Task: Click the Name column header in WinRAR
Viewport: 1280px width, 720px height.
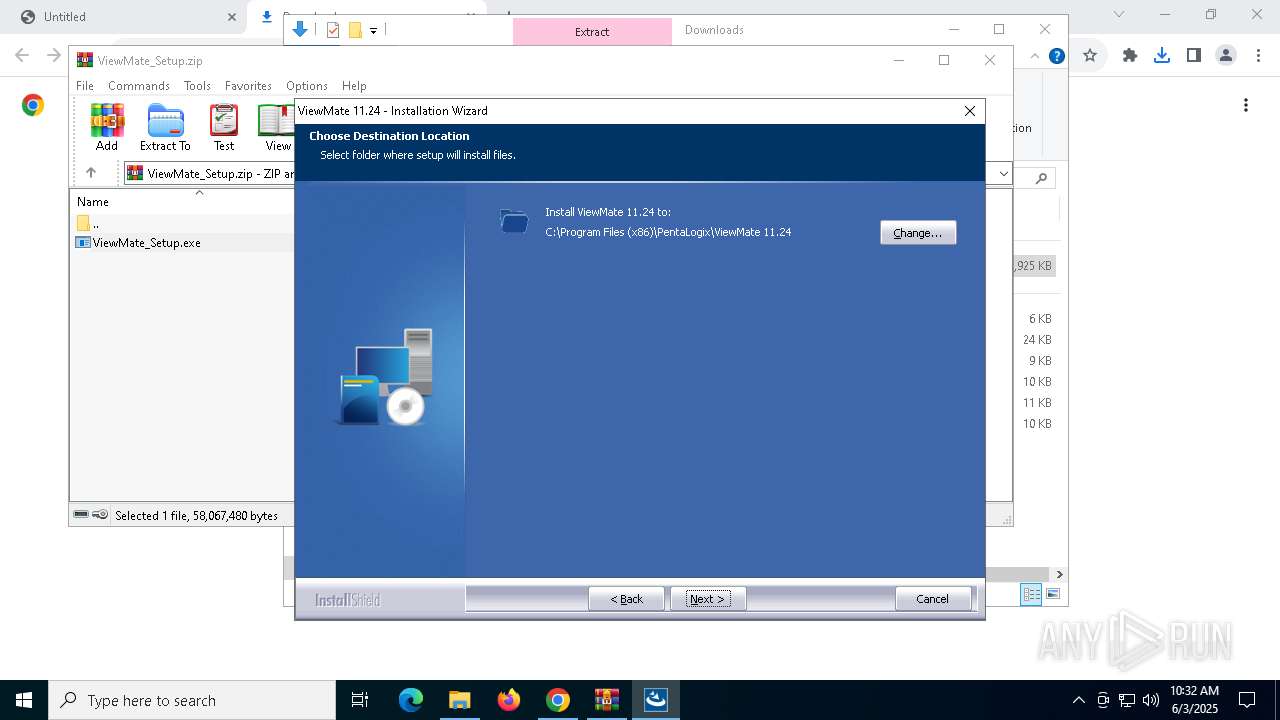Action: tap(93, 202)
